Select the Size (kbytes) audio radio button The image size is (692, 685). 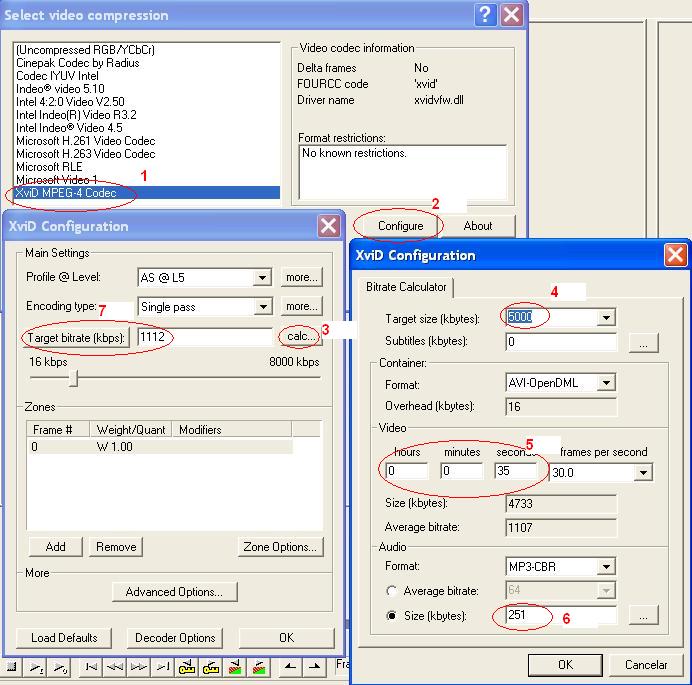(x=391, y=615)
